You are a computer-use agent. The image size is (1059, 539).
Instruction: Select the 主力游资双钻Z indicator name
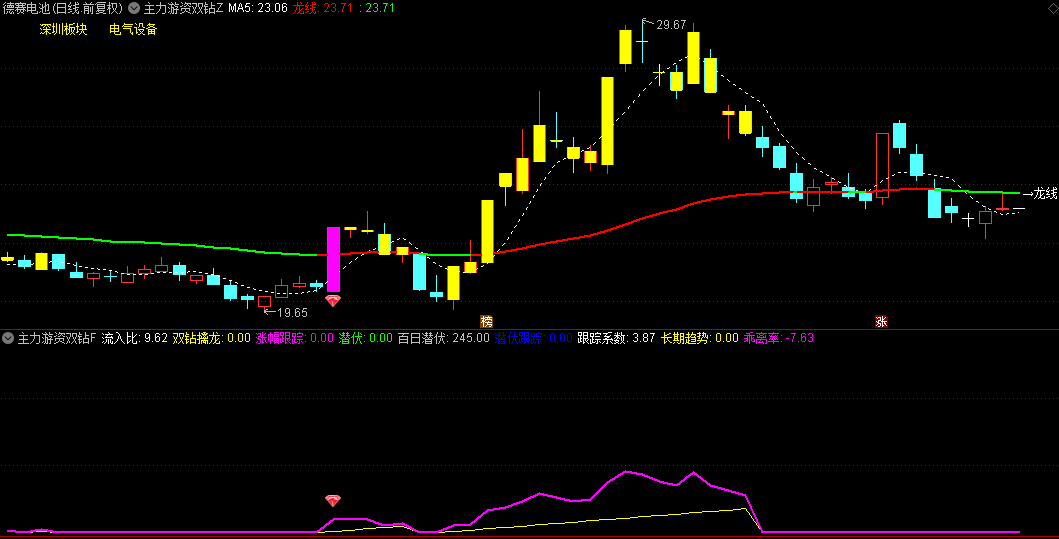(x=183, y=8)
